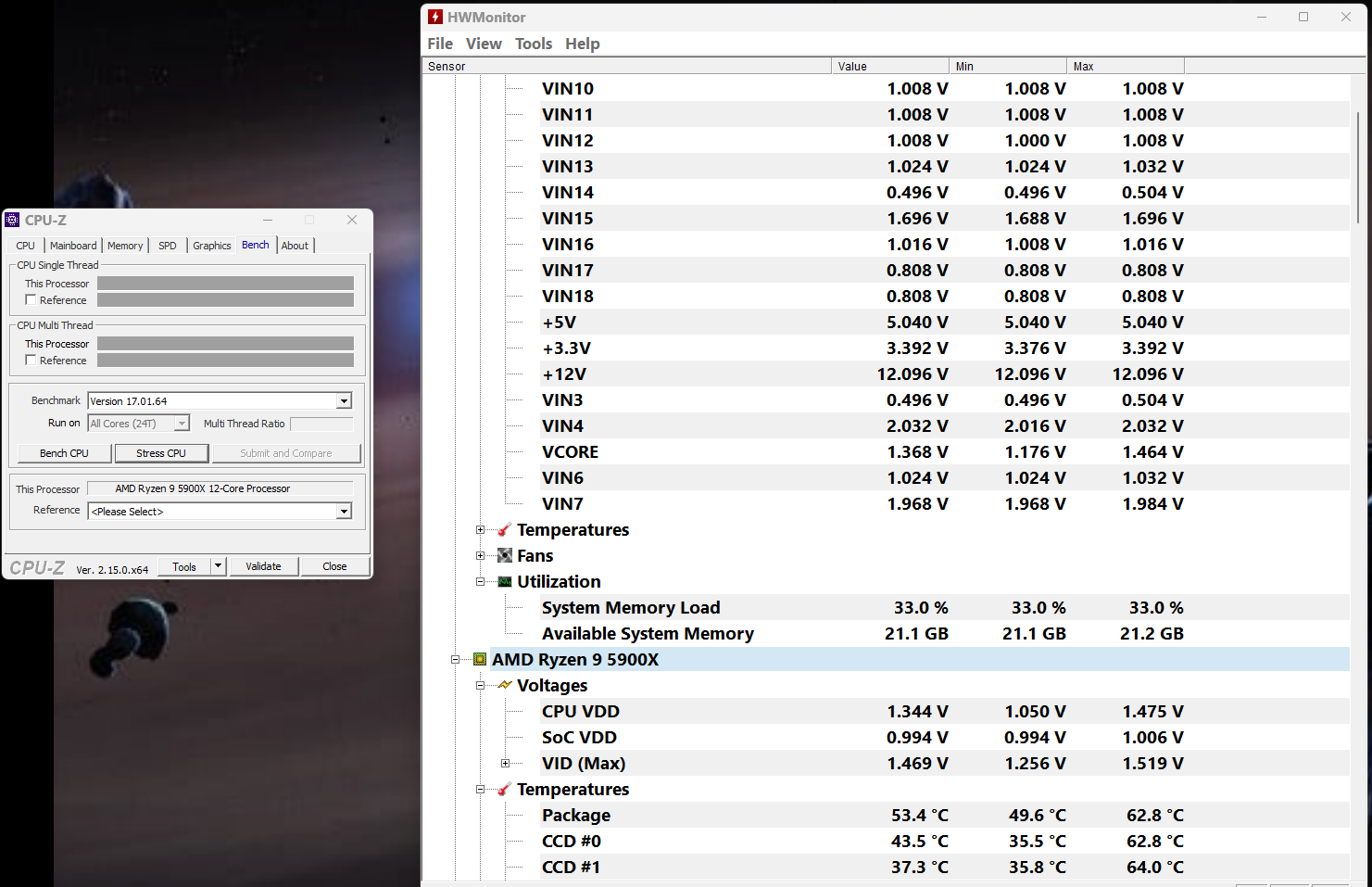The height and width of the screenshot is (887, 1372).
Task: Open the Tools menu in HWMonitor
Action: (x=533, y=44)
